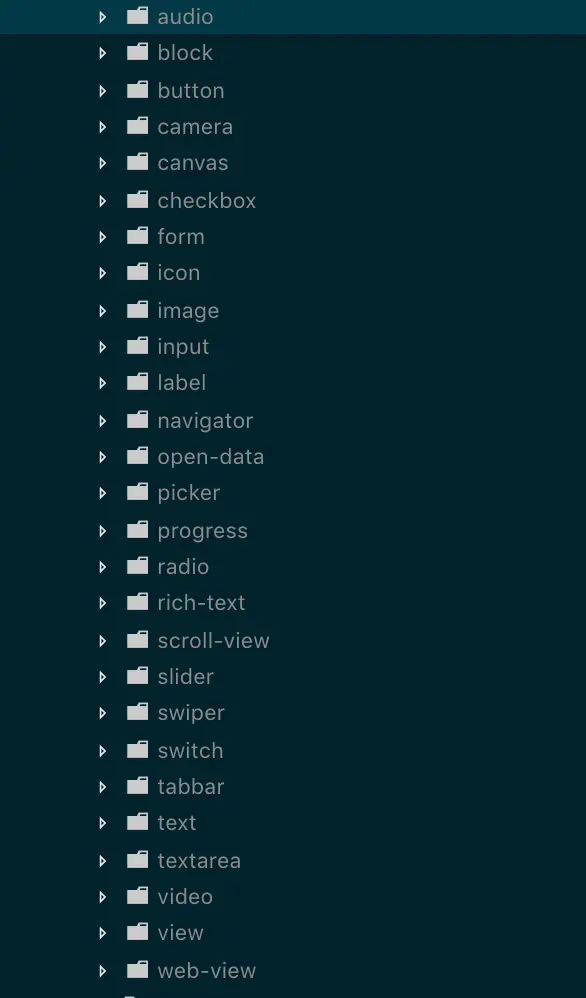Expand the button folder arrow
The height and width of the screenshot is (998, 586).
(102, 91)
